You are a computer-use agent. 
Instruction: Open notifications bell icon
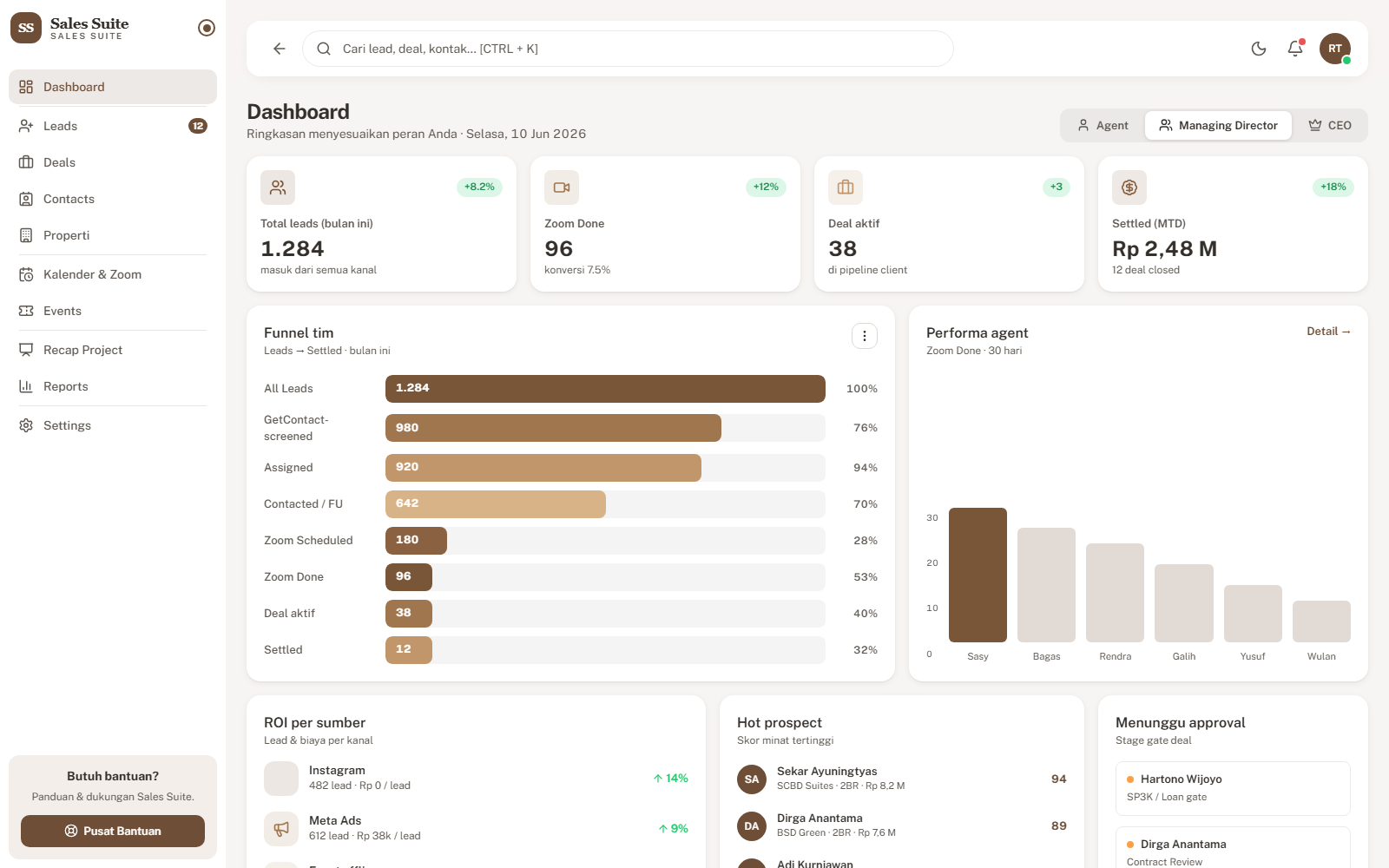click(x=1295, y=49)
